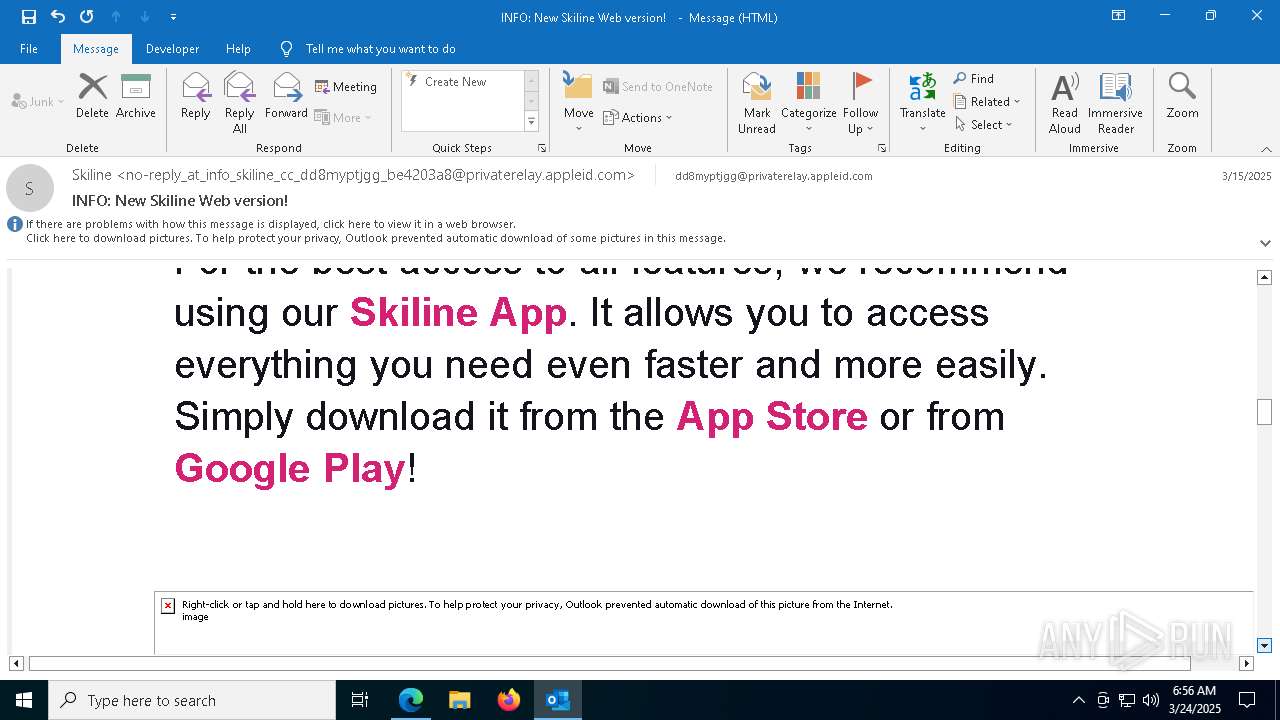The width and height of the screenshot is (1280, 720).
Task: Open the Google Play link
Action: (291, 468)
